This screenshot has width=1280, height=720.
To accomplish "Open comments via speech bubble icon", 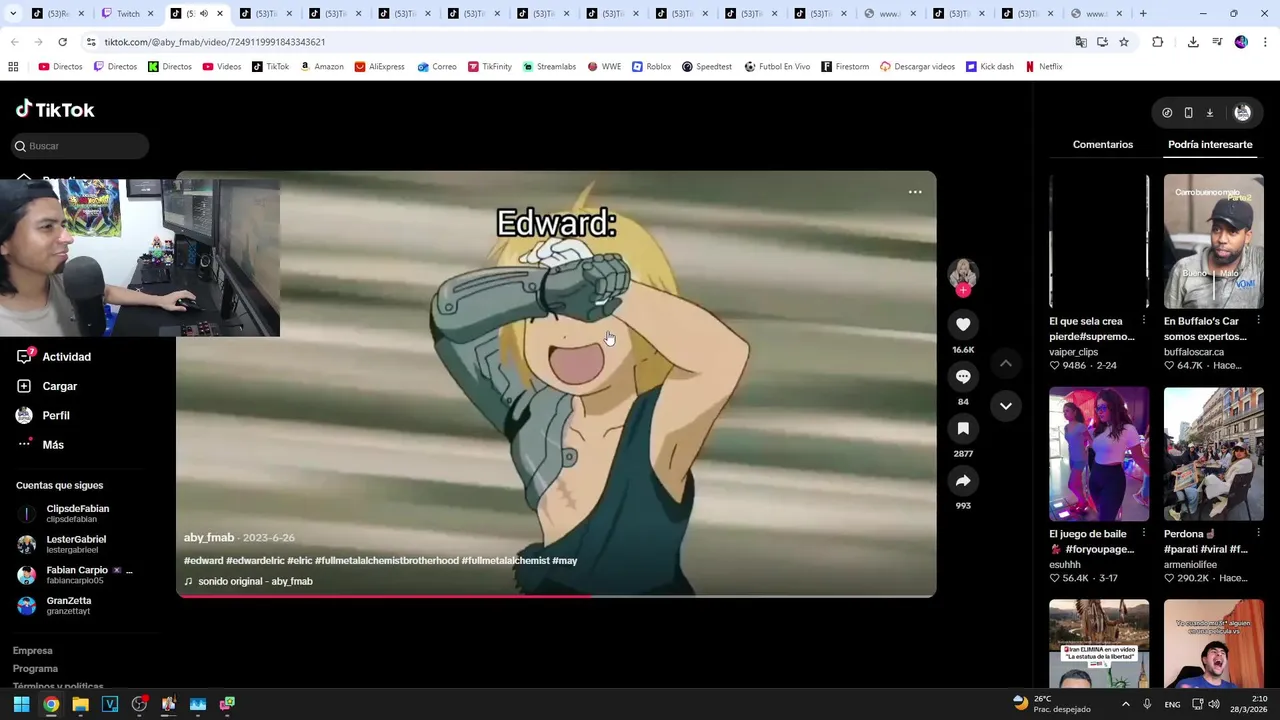I will (963, 377).
